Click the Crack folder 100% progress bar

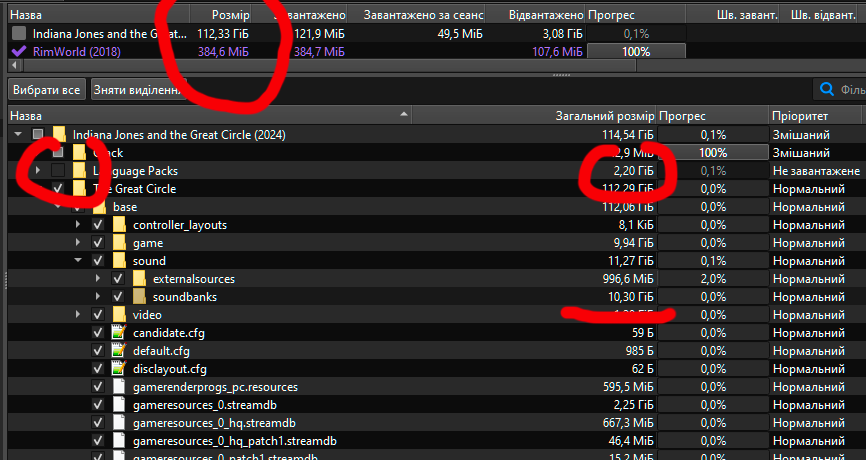[x=713, y=153]
